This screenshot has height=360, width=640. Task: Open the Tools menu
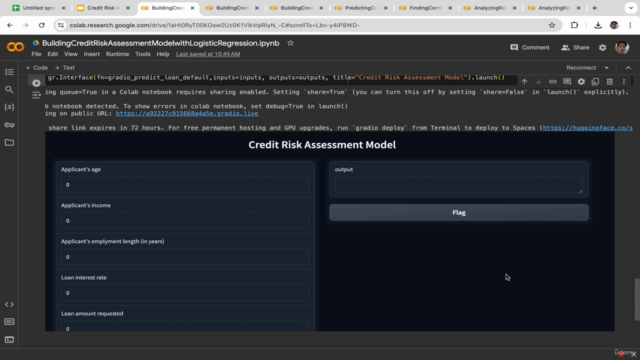tap(142, 54)
